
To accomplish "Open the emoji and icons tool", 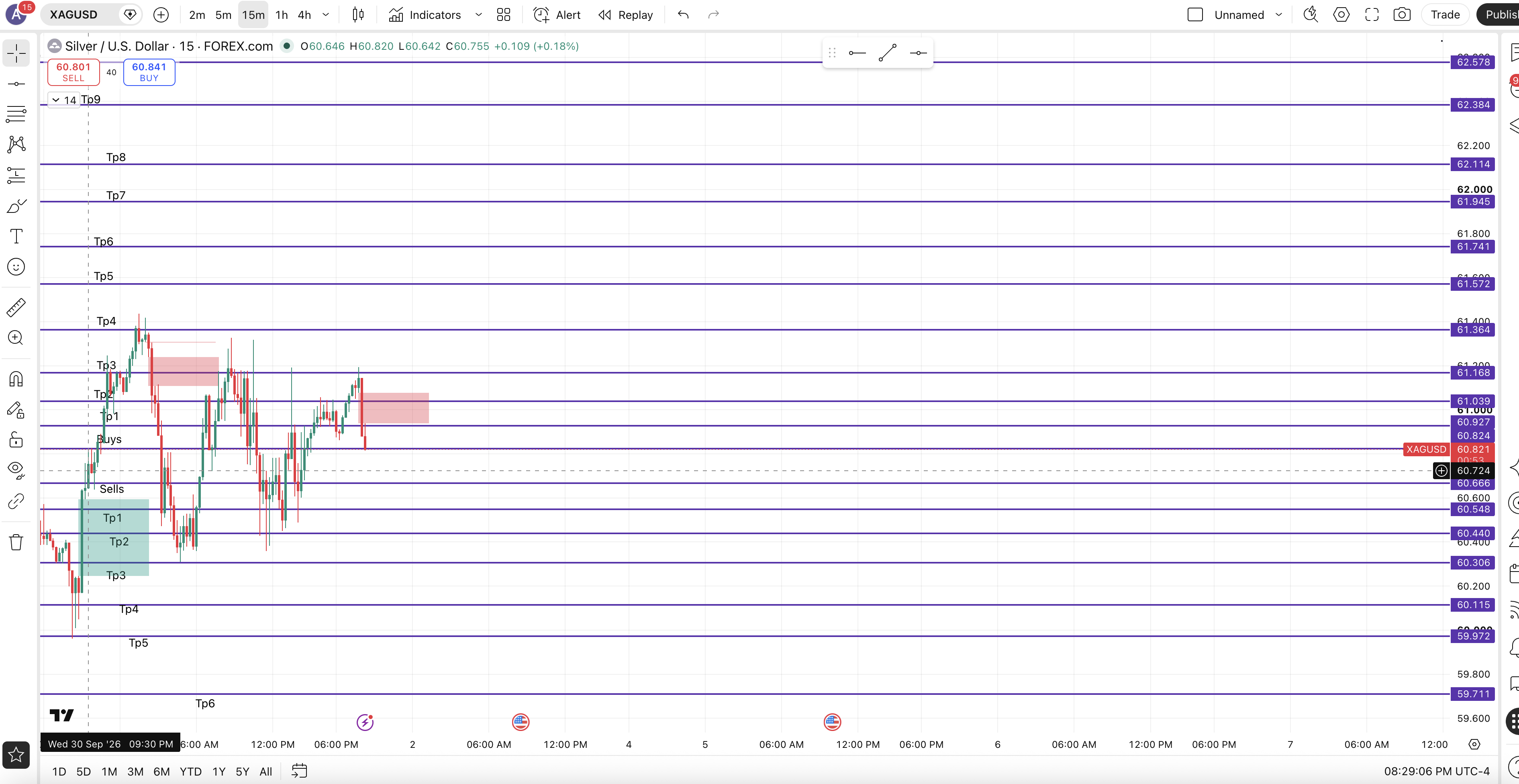I will [x=16, y=267].
